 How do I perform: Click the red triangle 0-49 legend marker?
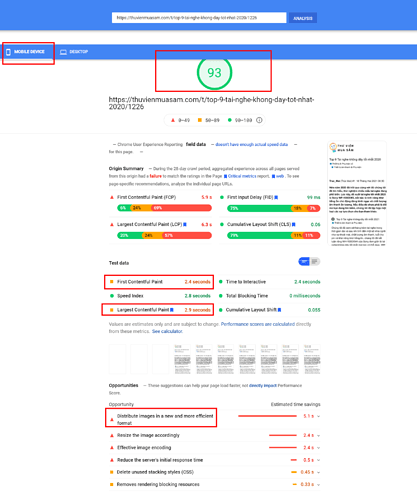[173, 120]
